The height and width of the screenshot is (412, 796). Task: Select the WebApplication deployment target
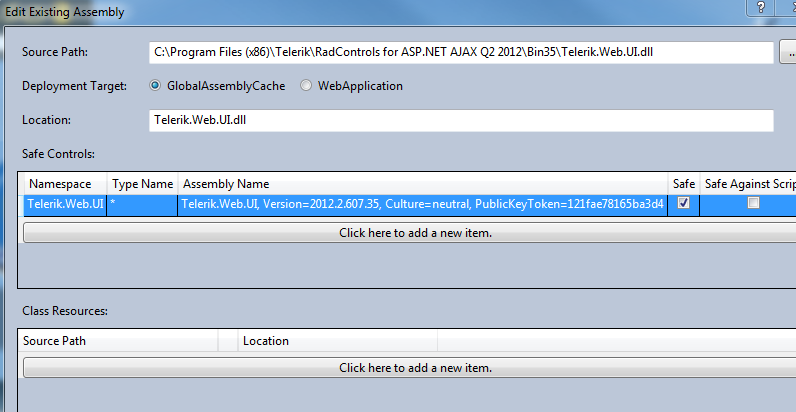[x=307, y=86]
